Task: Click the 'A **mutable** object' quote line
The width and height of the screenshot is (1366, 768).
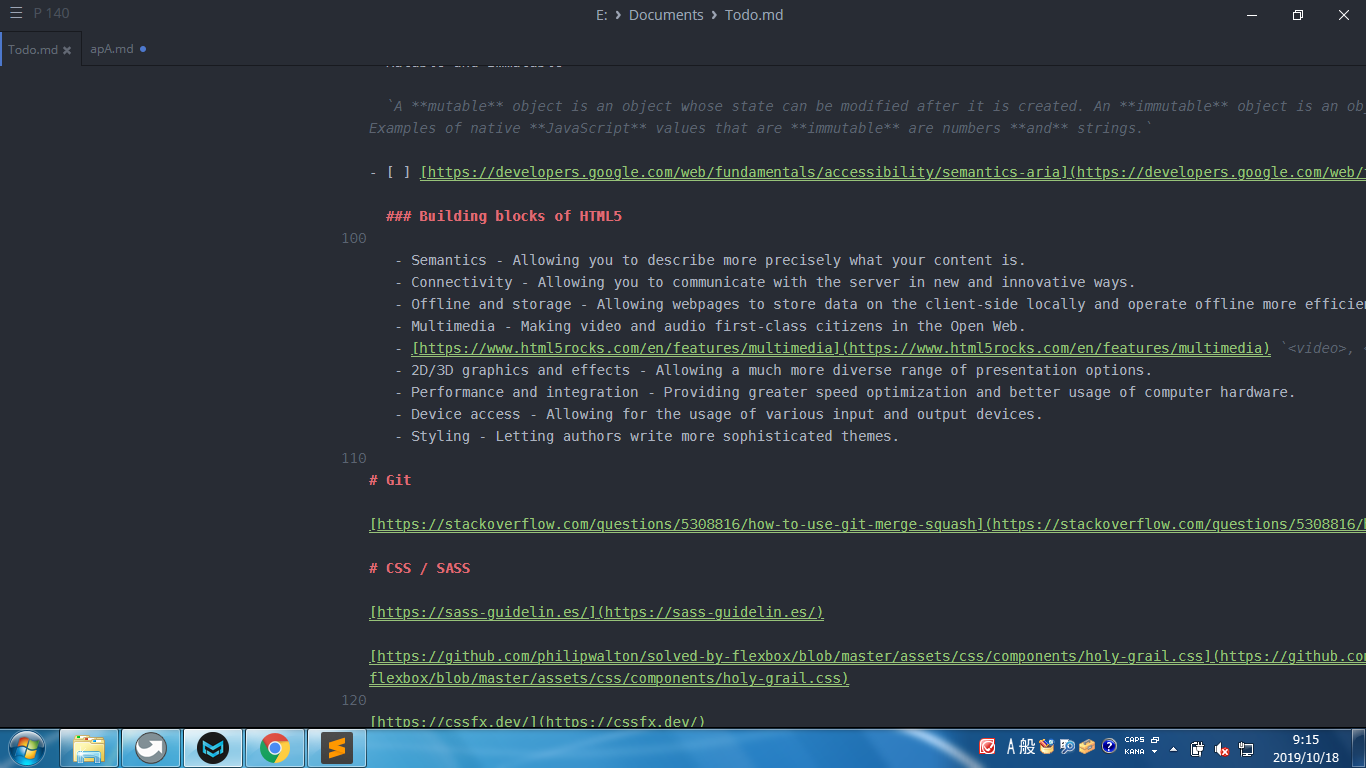Action: 876,106
